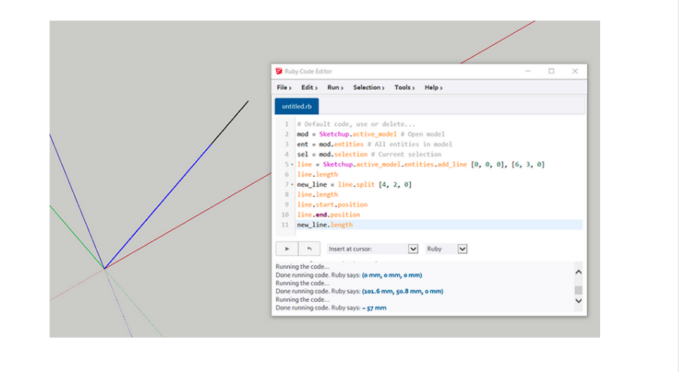
Task: Click 'ent = mod.entities' code line
Action: point(375,144)
